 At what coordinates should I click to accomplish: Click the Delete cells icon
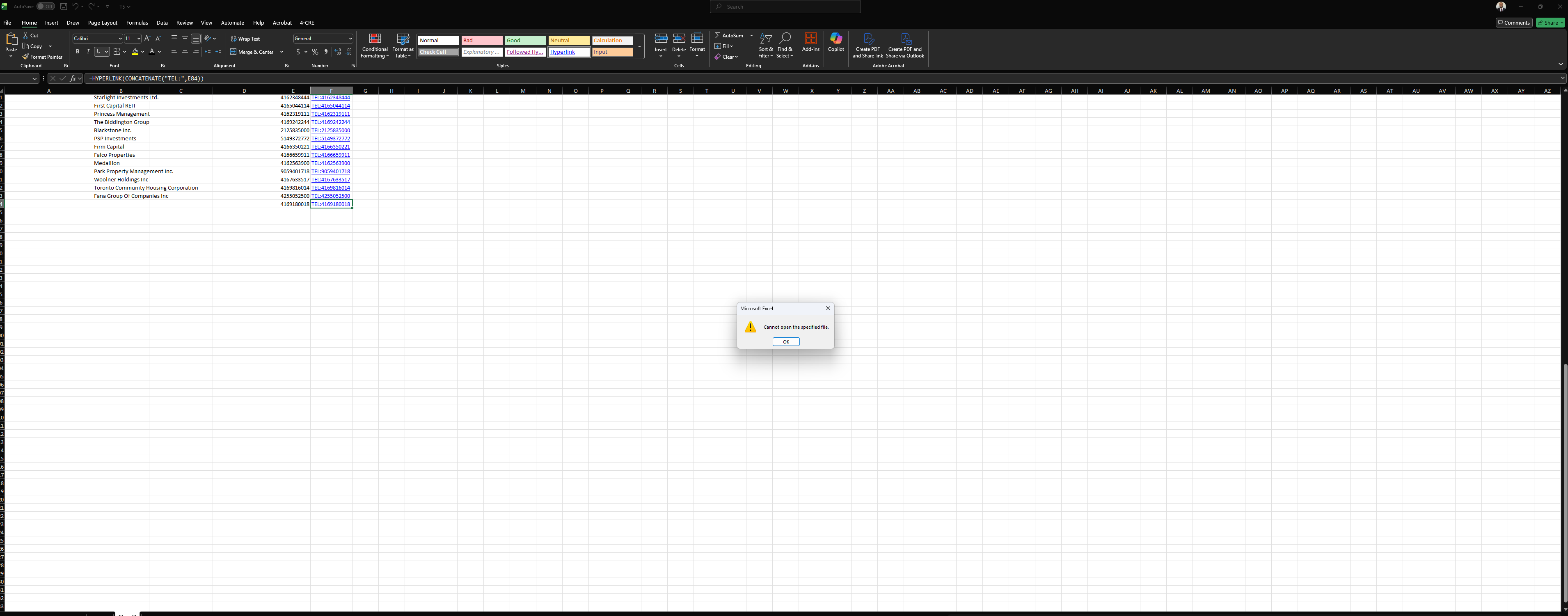679,38
